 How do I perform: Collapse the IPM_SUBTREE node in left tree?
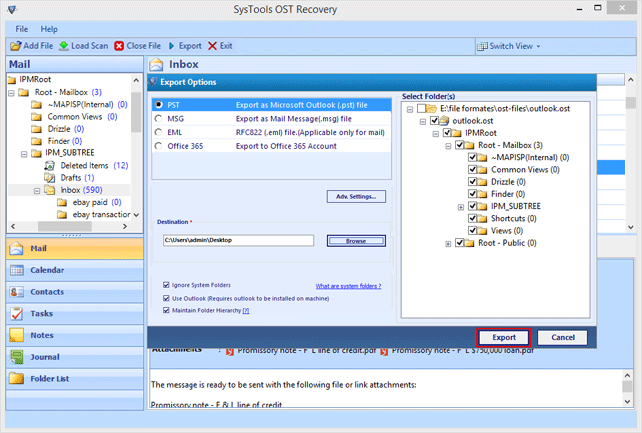24,154
